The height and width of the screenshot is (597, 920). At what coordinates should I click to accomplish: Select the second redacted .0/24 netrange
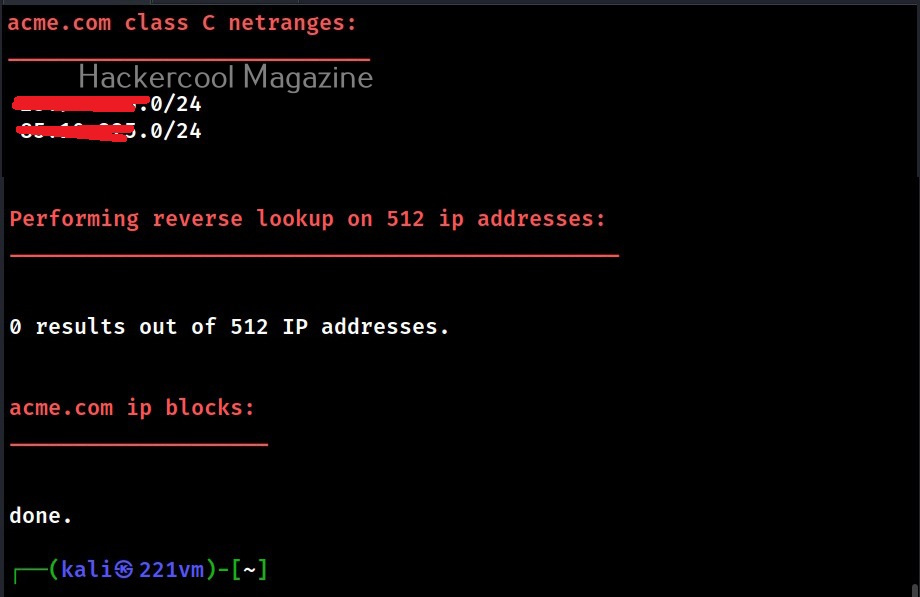(x=109, y=130)
